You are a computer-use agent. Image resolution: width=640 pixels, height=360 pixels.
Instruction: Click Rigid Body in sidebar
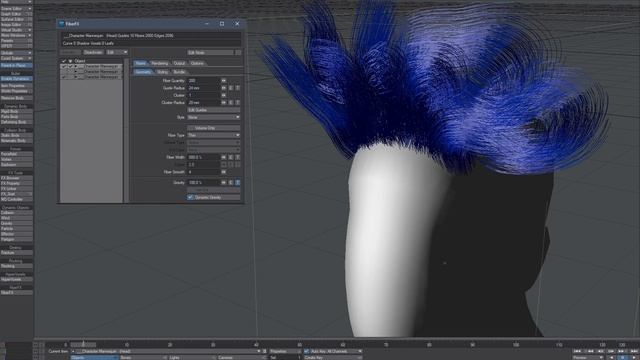[16, 111]
